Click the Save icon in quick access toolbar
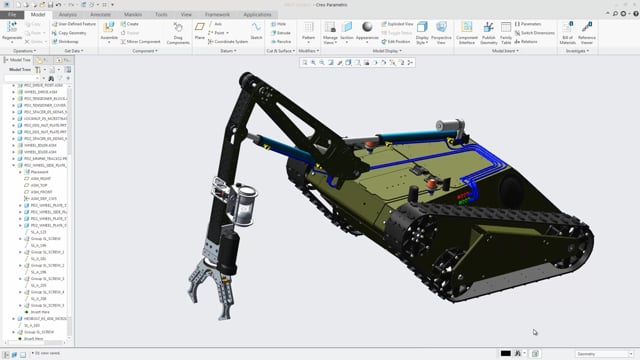This screenshot has height=360, width=640. [x=50, y=4]
